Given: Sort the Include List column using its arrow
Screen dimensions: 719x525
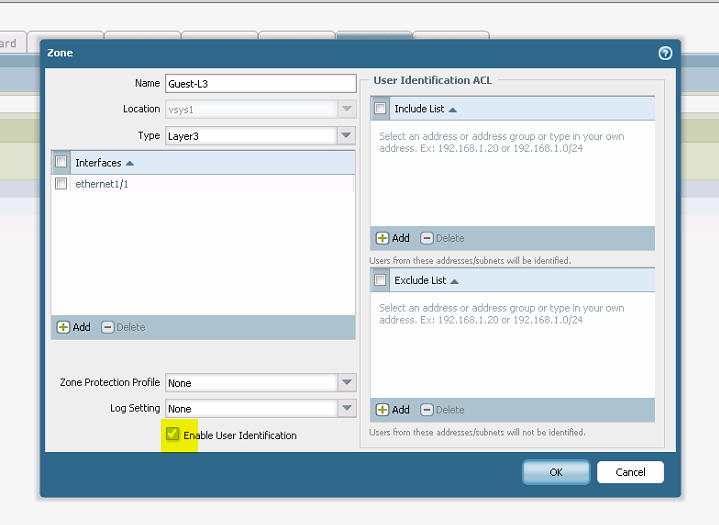Looking at the screenshot, I should [x=453, y=110].
